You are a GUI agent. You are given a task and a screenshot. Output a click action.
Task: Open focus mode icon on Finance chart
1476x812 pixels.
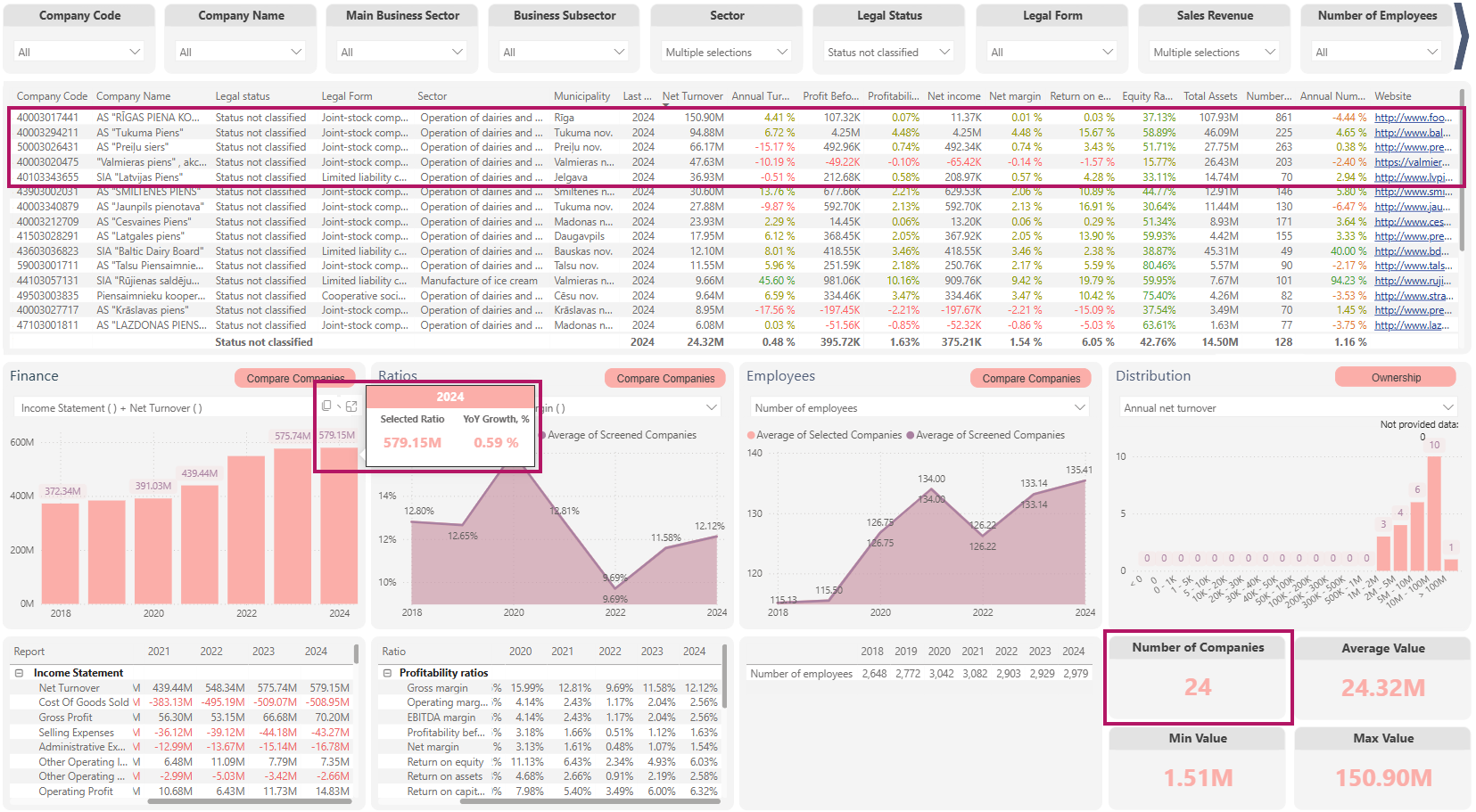351,406
